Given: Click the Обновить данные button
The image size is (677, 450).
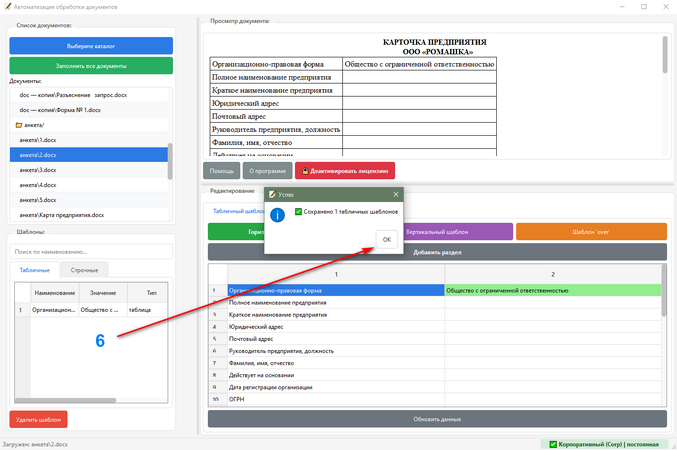Looking at the screenshot, I should point(437,419).
